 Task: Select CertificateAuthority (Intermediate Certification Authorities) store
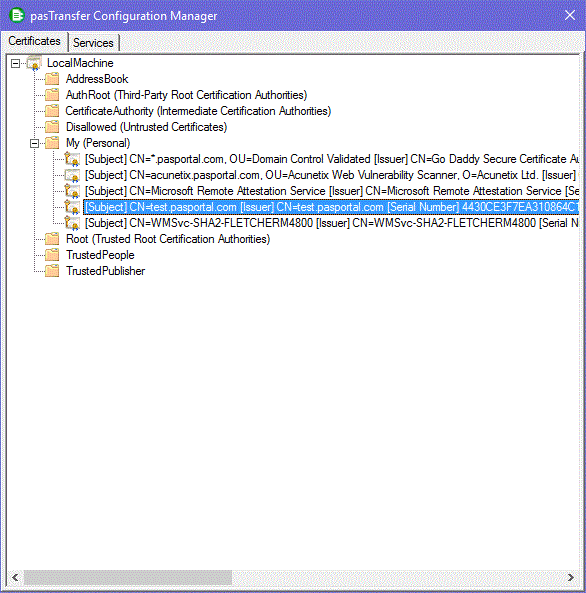pyautogui.click(x=198, y=111)
